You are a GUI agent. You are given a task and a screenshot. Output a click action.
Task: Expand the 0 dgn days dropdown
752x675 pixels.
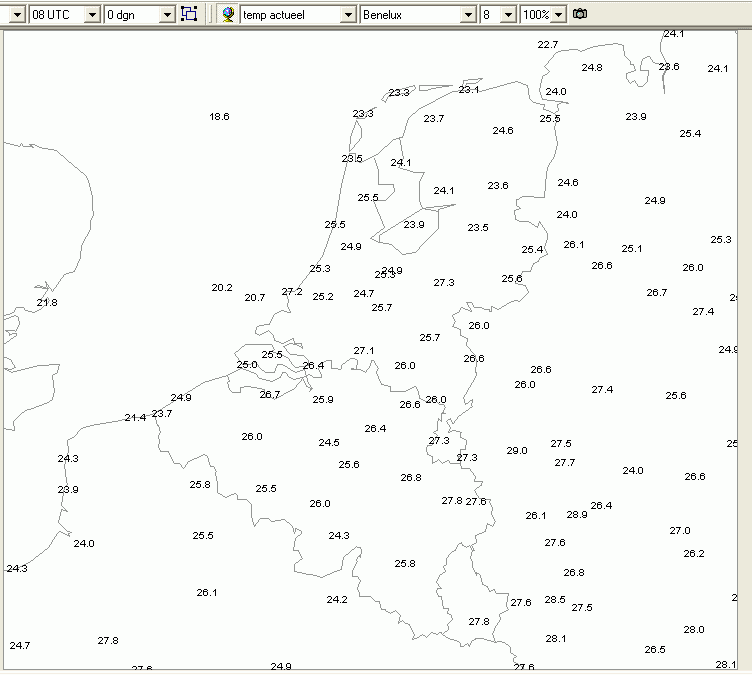point(167,15)
